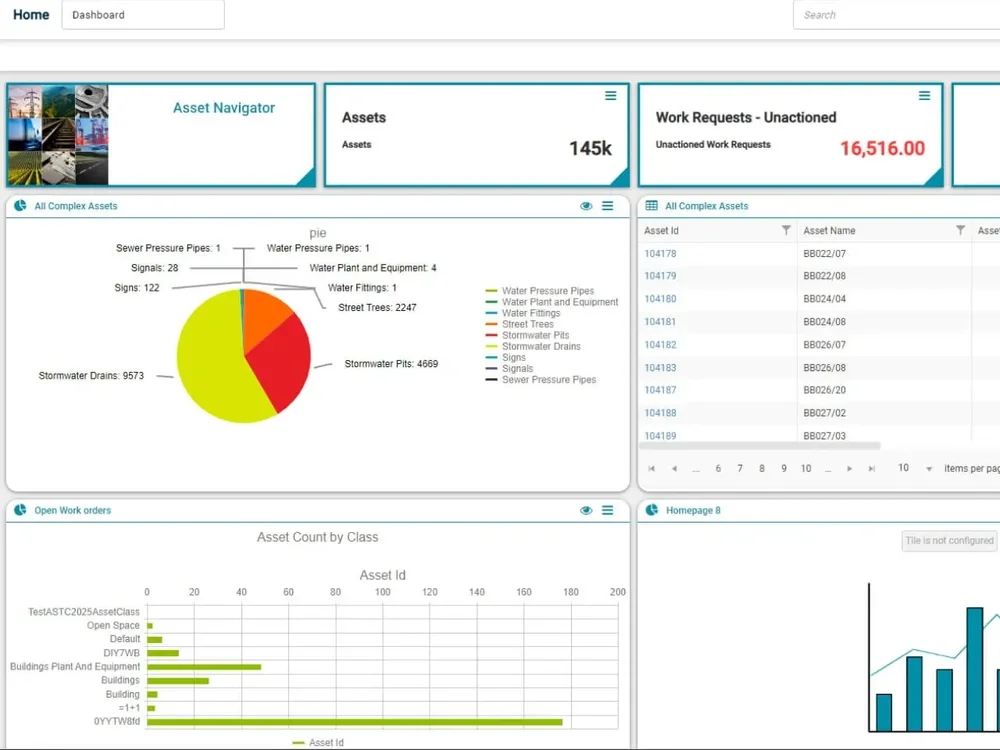Open the All Complex Assets pie chart menu
This screenshot has height=750, width=1000.
[607, 206]
